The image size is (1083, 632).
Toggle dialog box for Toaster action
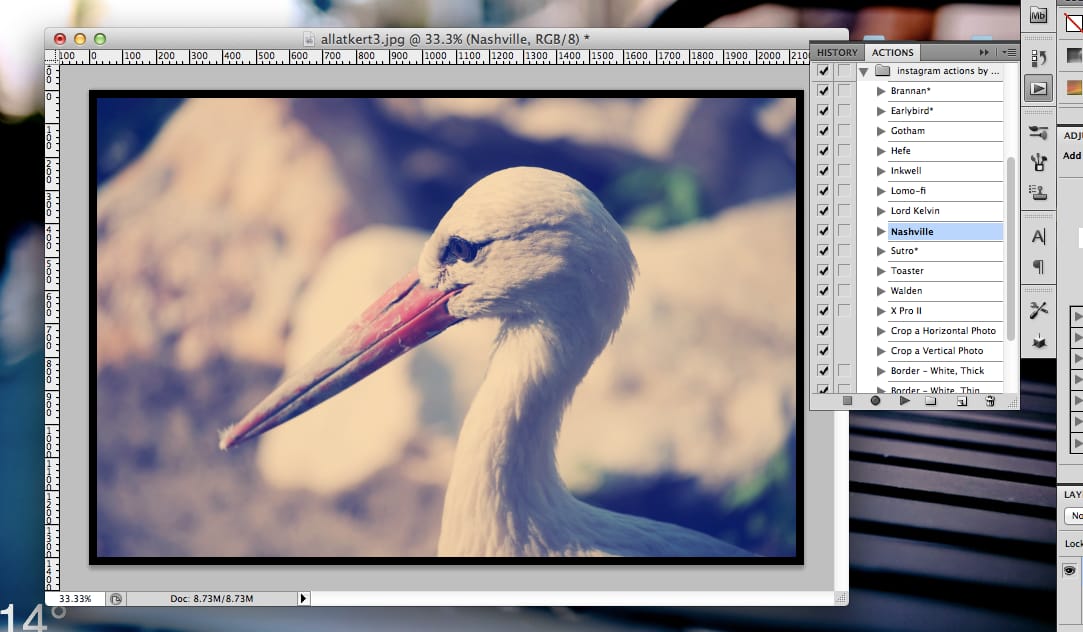[x=844, y=271]
